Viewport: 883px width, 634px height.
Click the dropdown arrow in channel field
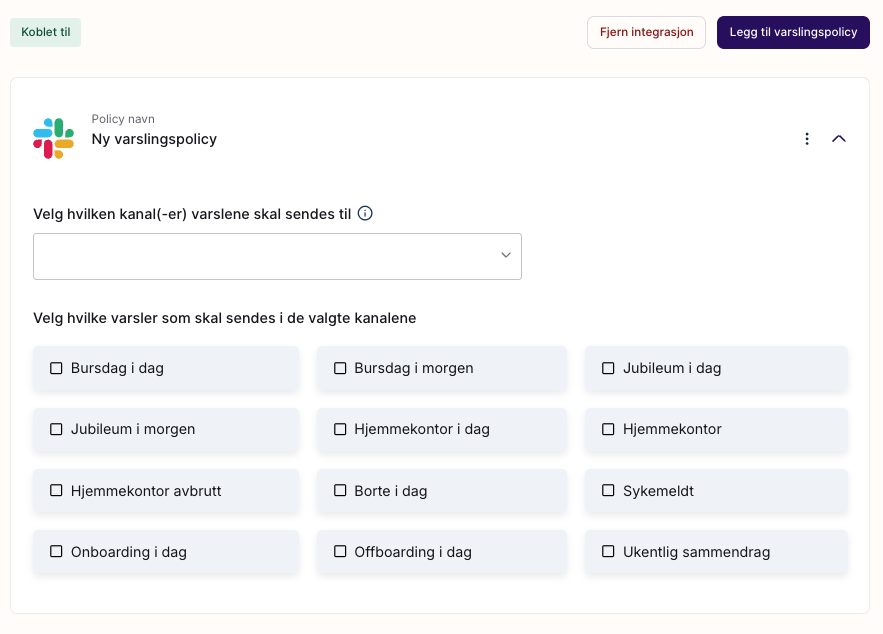(506, 256)
